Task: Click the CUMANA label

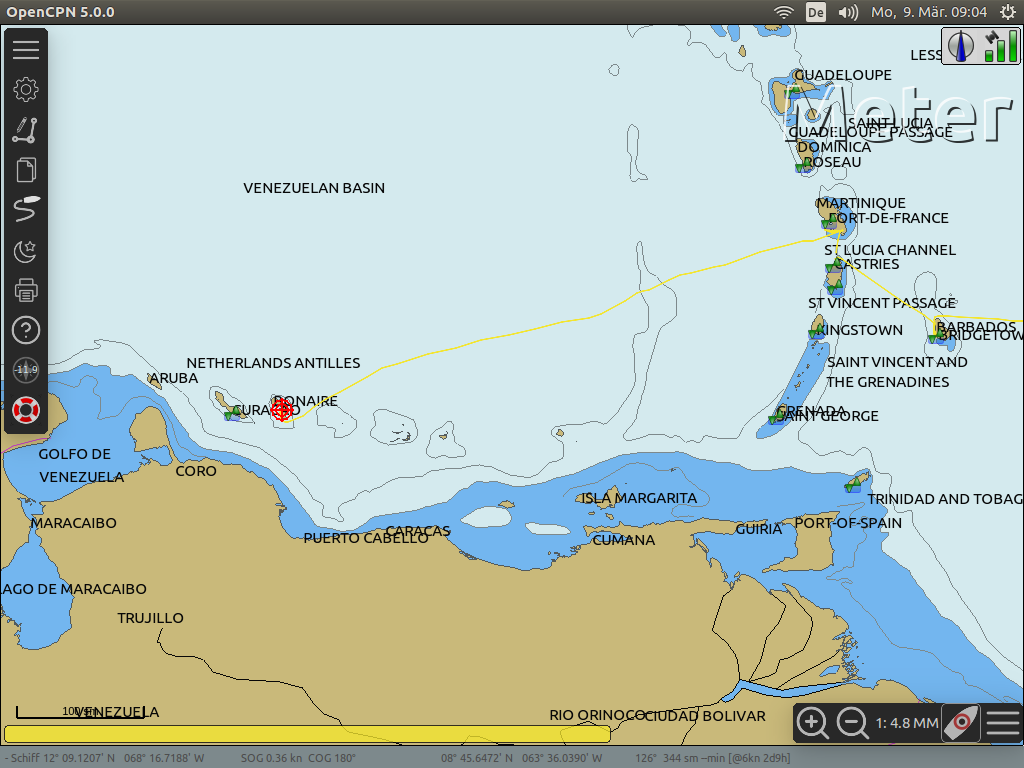Action: pos(624,540)
